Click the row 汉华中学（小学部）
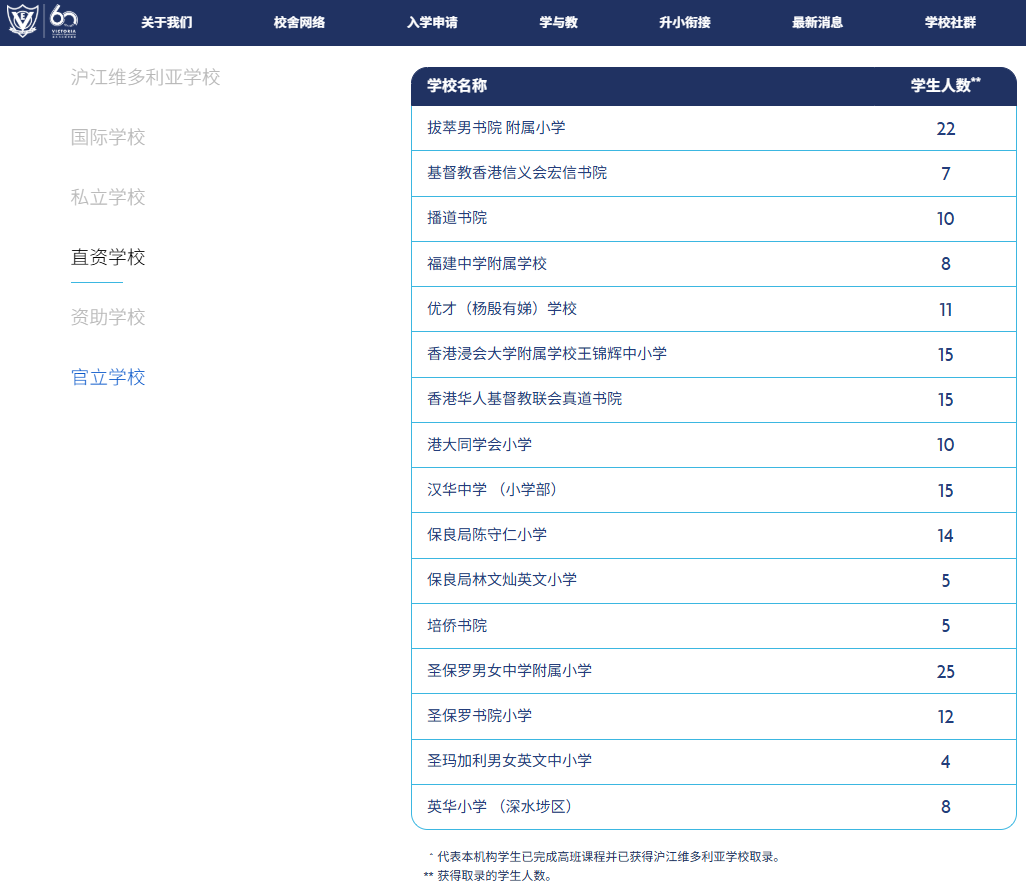The image size is (1026, 896). tap(714, 490)
